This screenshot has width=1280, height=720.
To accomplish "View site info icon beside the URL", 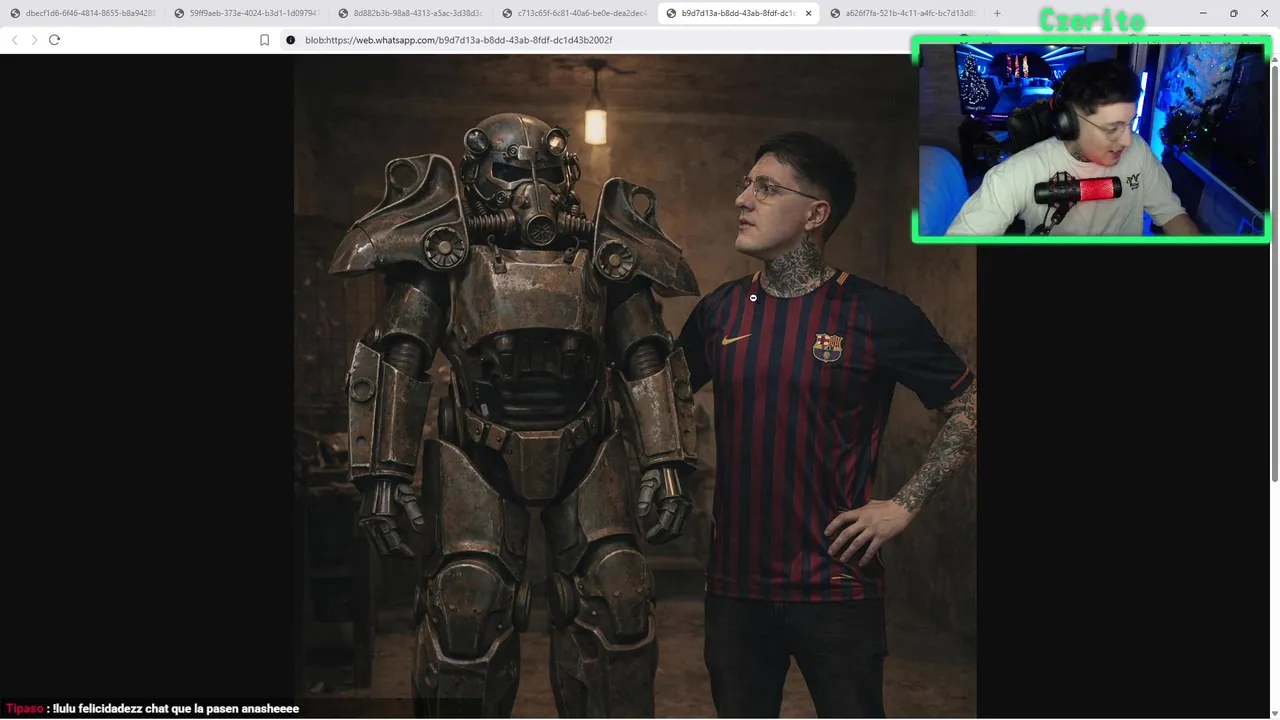I will click(x=291, y=40).
